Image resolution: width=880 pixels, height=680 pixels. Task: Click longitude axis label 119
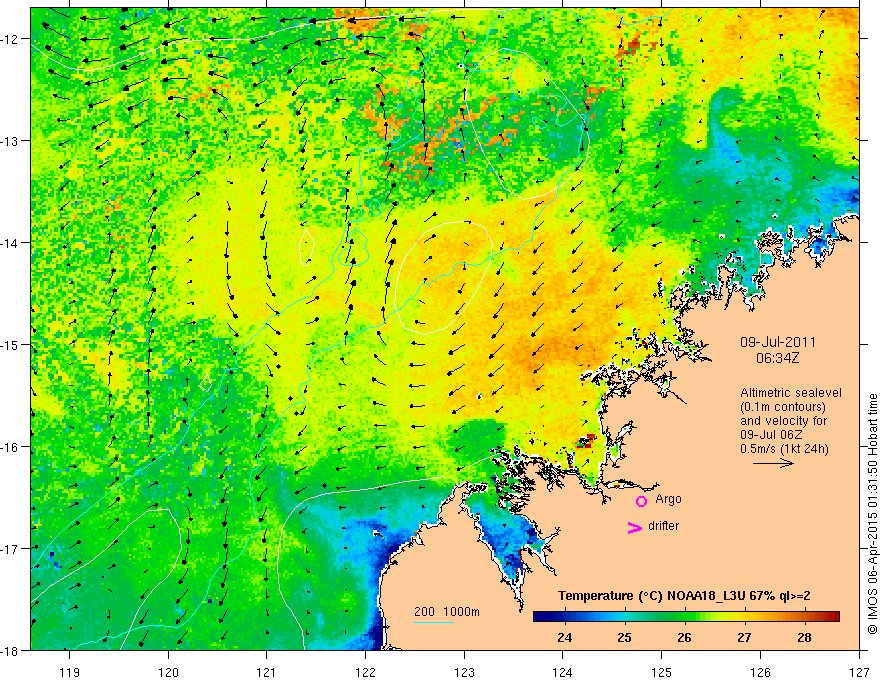click(70, 672)
